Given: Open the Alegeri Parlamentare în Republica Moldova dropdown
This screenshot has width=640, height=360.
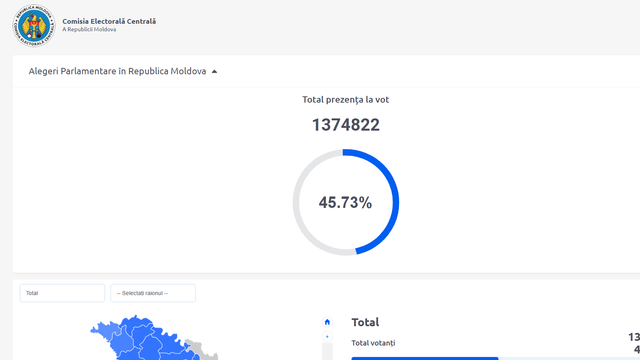Looking at the screenshot, I should click(122, 71).
